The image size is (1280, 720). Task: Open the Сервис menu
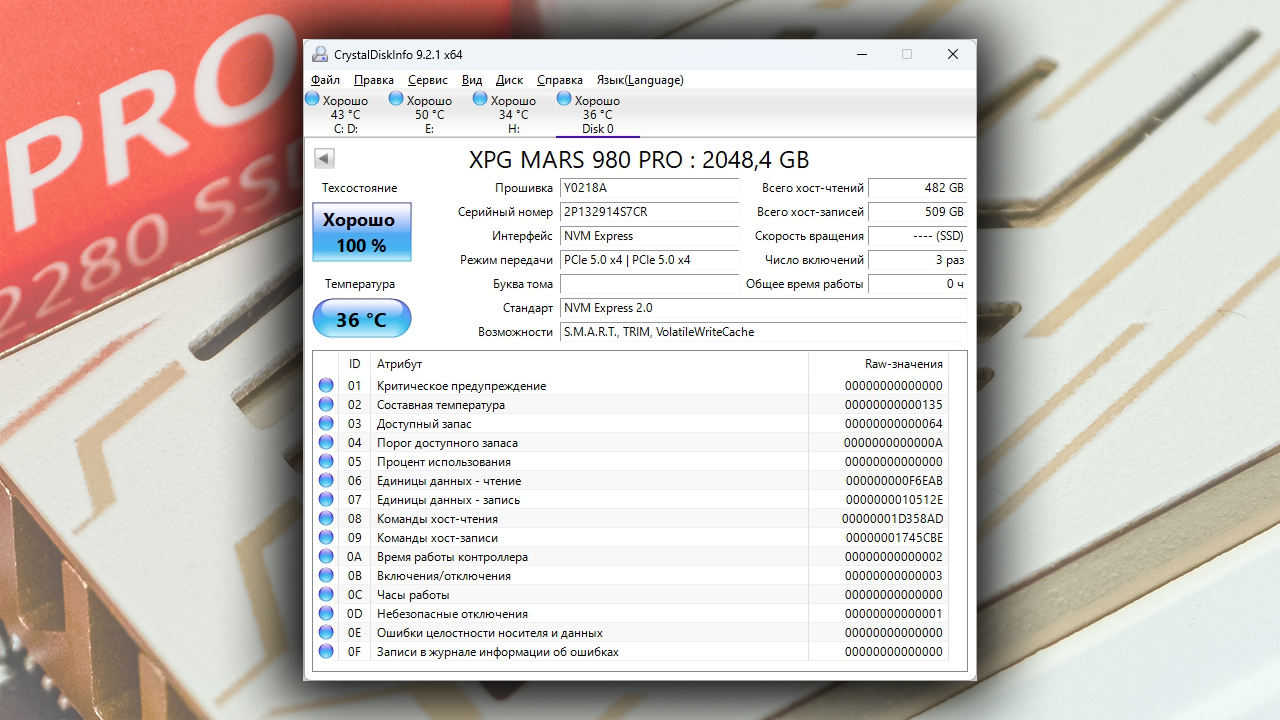428,80
